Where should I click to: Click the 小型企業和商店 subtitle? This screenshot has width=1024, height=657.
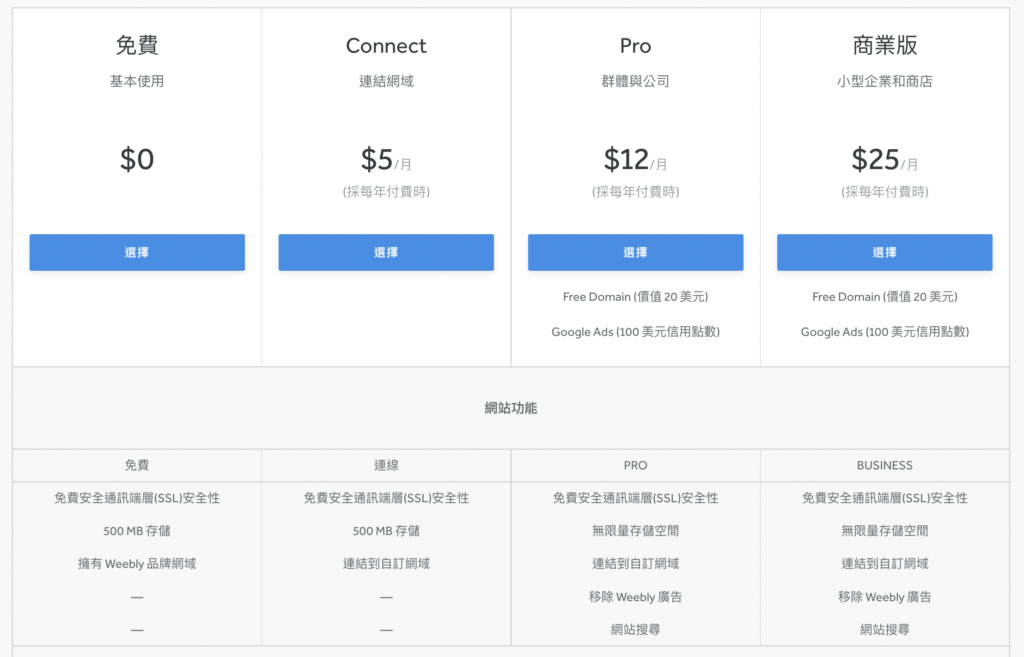point(884,82)
